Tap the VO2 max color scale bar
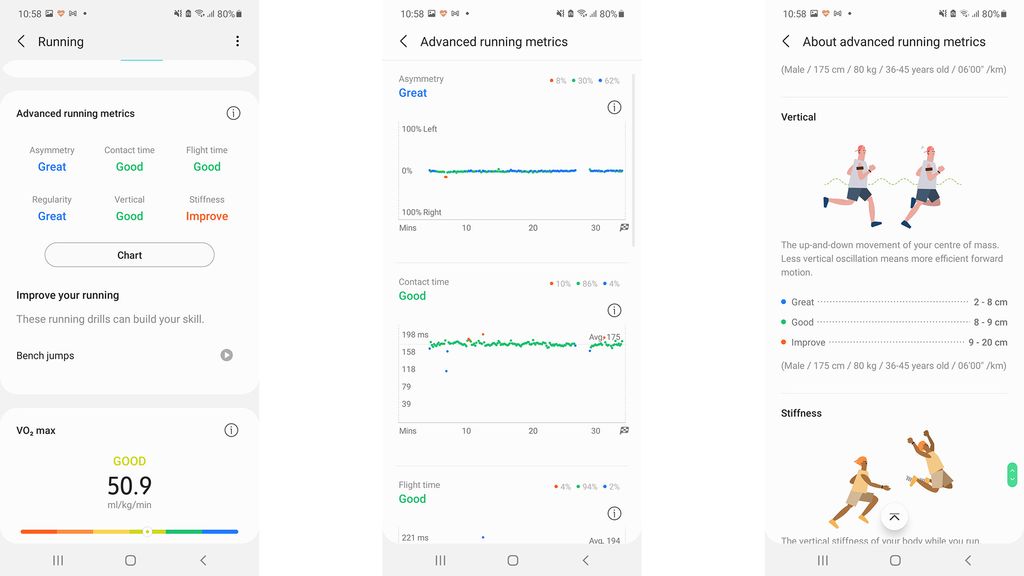Image resolution: width=1024 pixels, height=576 pixels. pos(129,531)
